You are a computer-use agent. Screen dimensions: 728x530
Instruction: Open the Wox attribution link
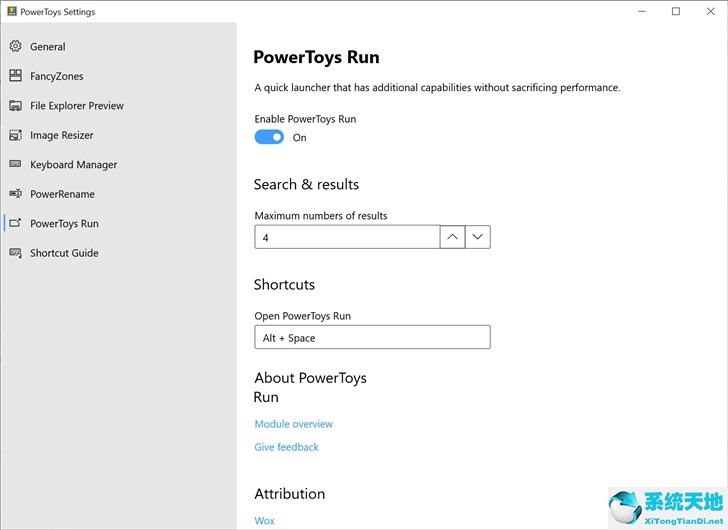pos(265,521)
